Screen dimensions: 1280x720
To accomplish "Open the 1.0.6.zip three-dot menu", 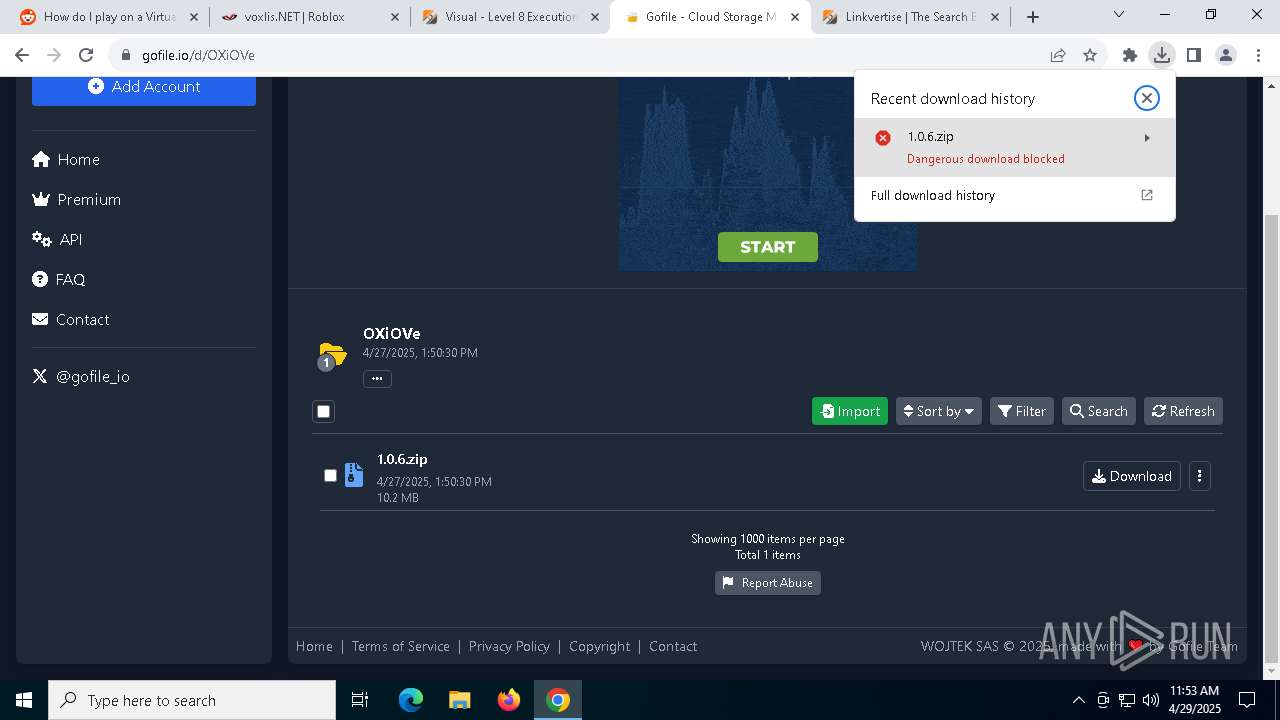I will click(1199, 476).
